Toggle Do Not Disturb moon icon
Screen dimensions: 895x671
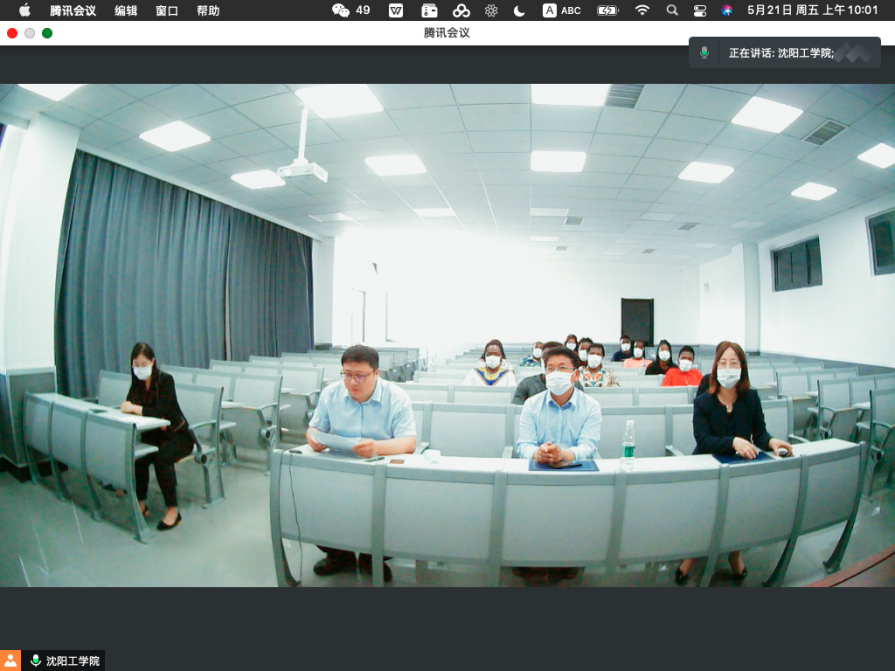[x=519, y=10]
